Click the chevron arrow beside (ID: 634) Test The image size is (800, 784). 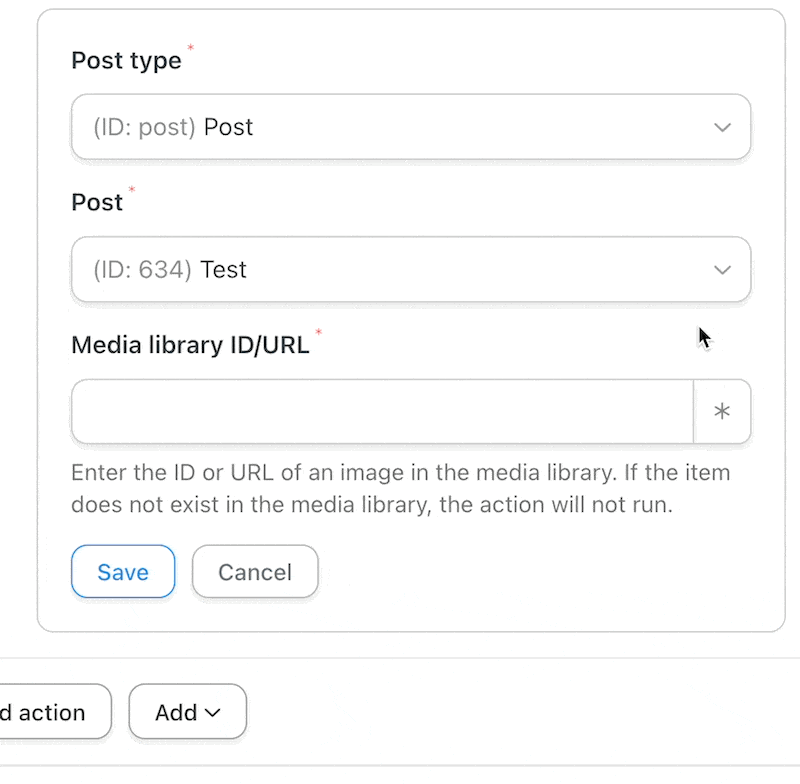(x=722, y=269)
